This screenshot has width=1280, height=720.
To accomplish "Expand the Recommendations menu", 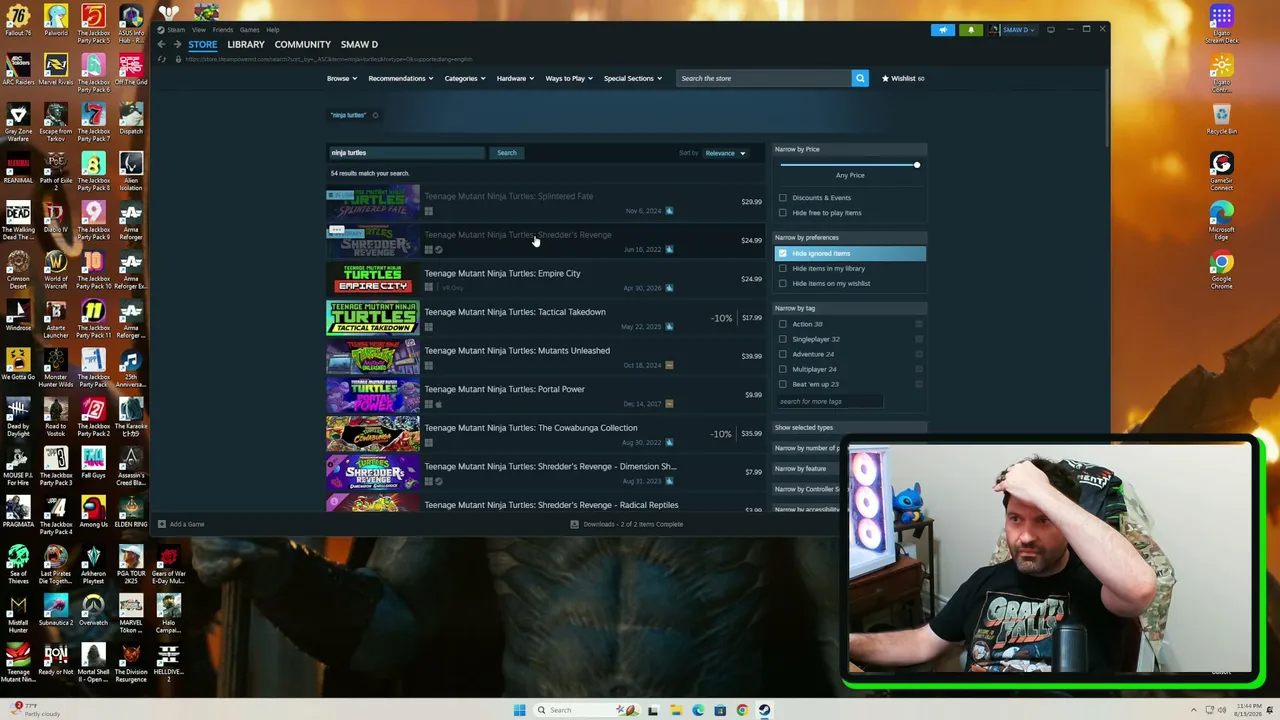I will 400,78.
